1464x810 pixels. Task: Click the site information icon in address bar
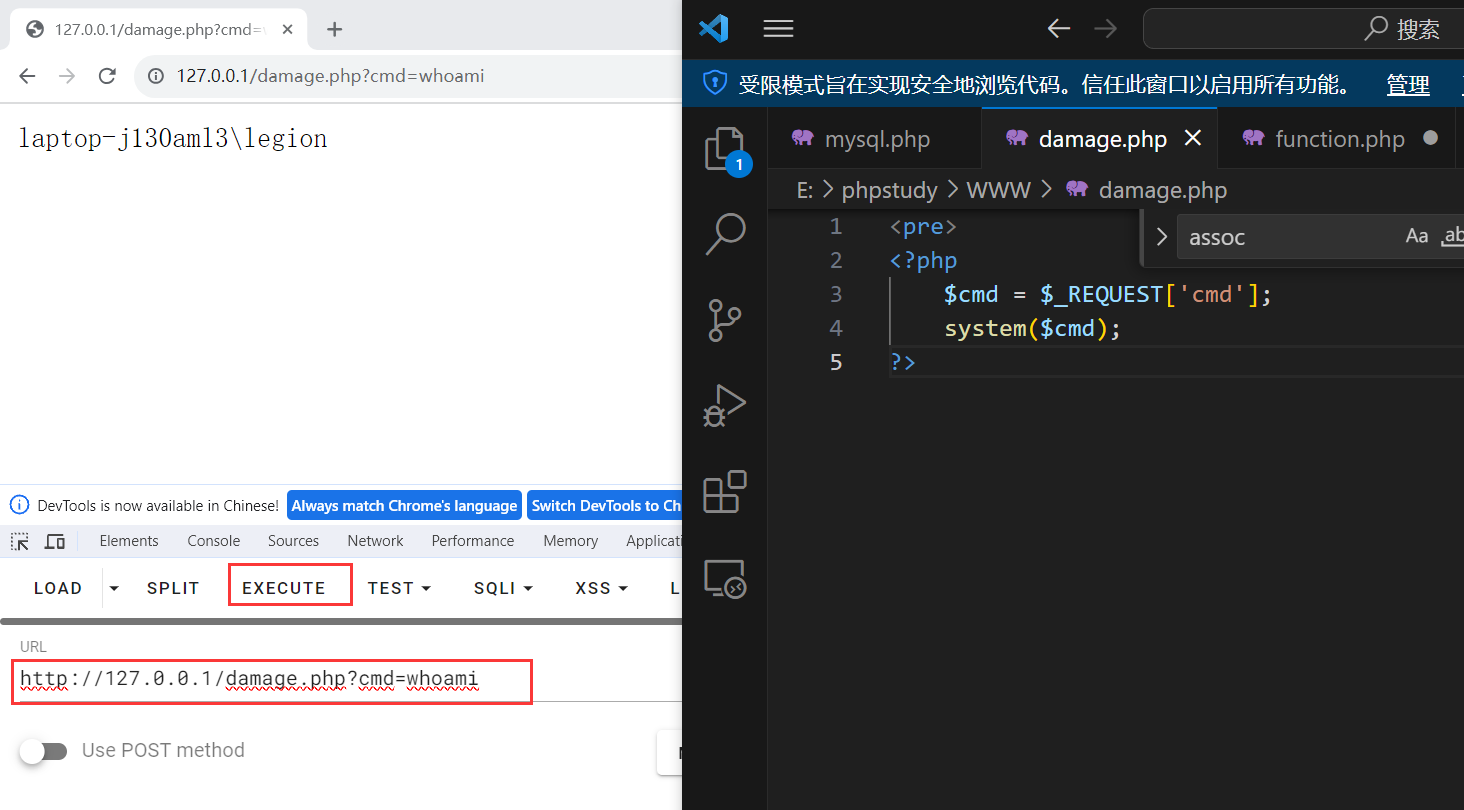156,76
